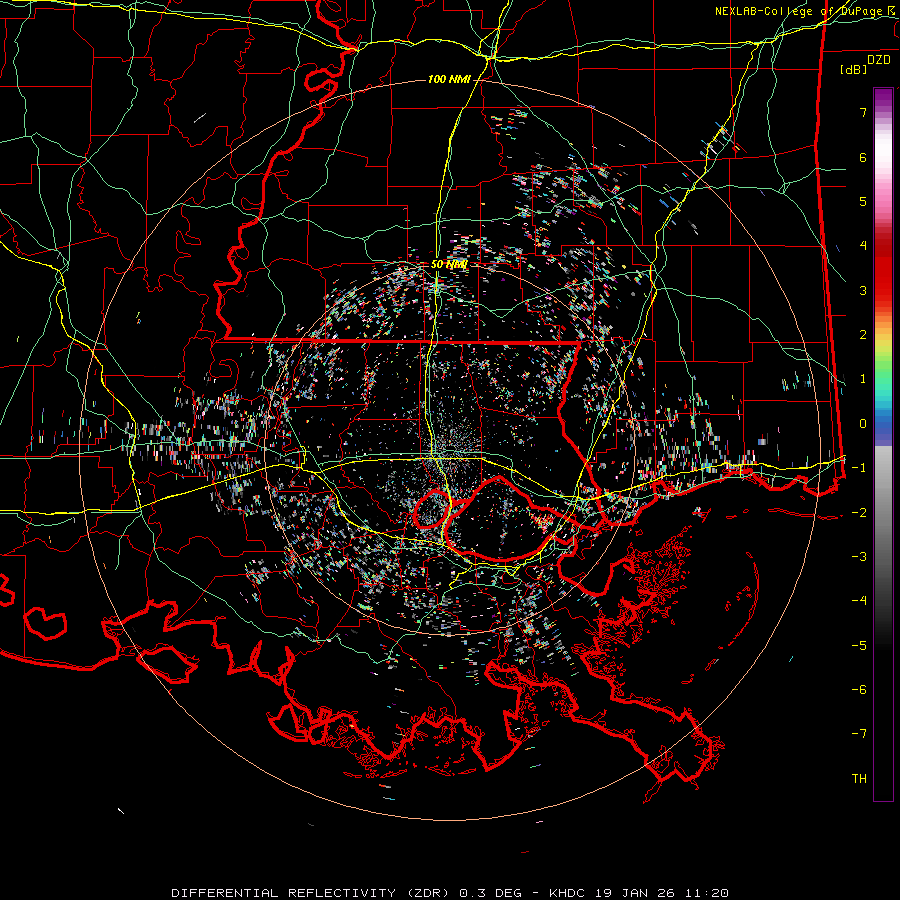Image resolution: width=900 pixels, height=900 pixels.
Task: Click the 0.3 DEG elevation text
Action: [x=490, y=893]
